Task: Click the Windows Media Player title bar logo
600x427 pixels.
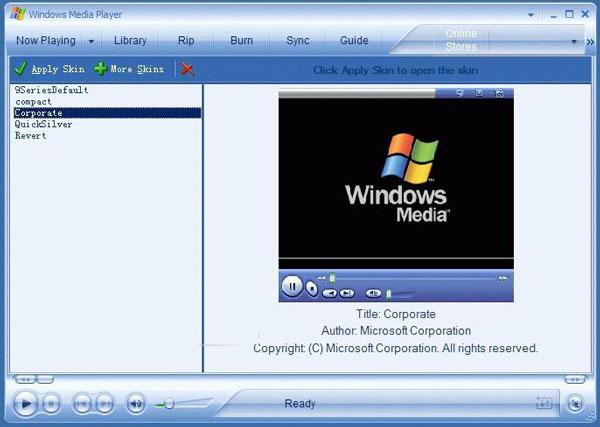Action: [x=18, y=14]
